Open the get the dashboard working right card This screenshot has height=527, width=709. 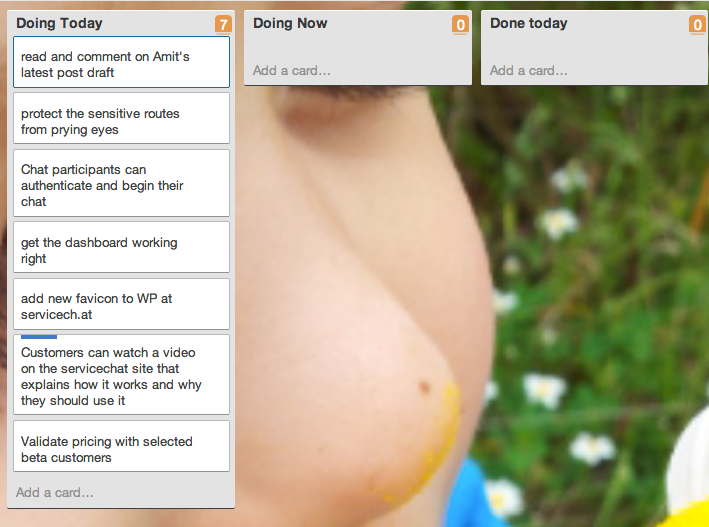tap(122, 247)
